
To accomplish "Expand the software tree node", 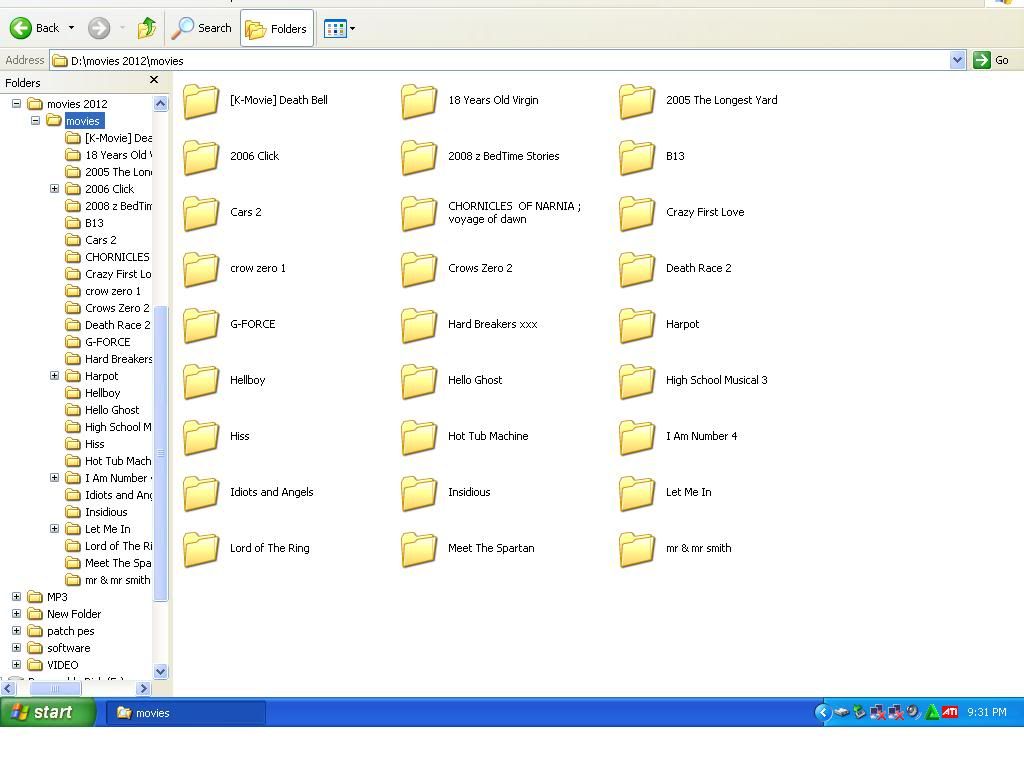I will pos(16,648).
